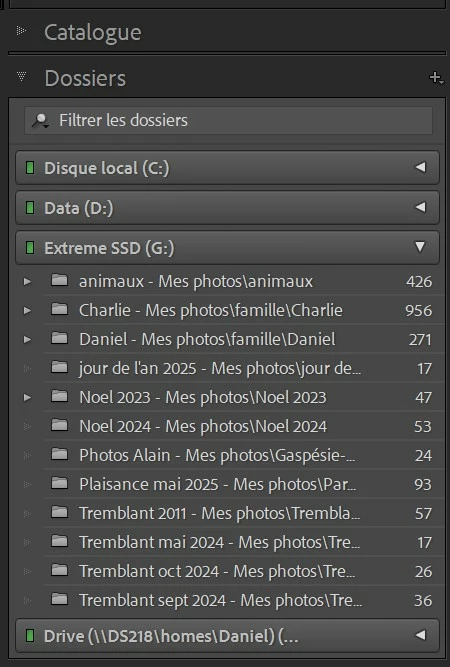Click the 'Extreme SSD (G:)' volume label
The width and height of the screenshot is (450, 667).
click(x=109, y=248)
